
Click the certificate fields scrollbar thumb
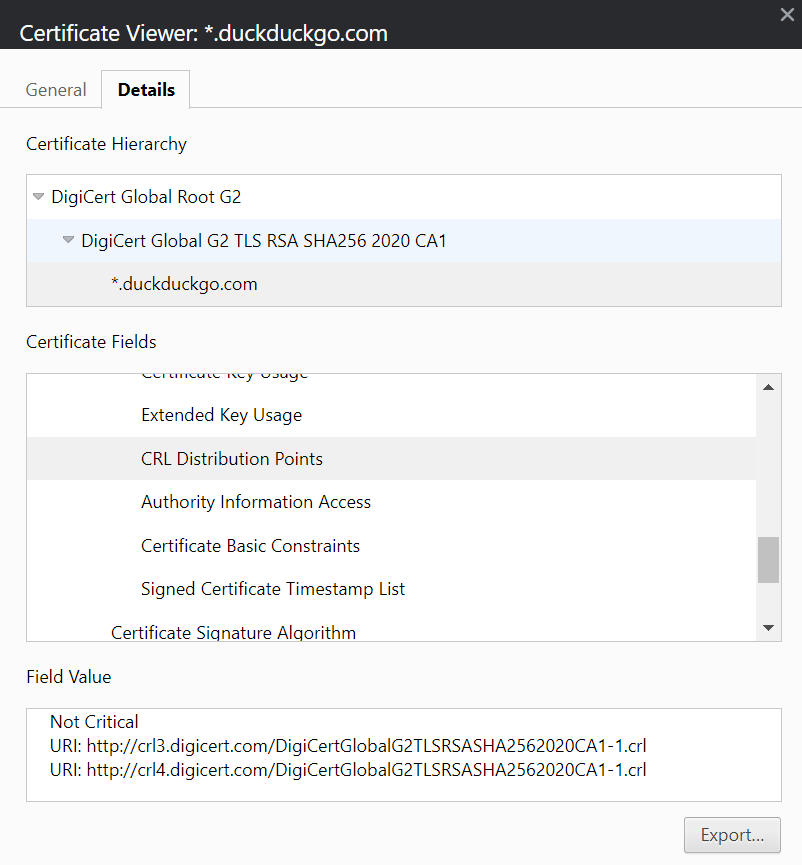pyautogui.click(x=768, y=560)
